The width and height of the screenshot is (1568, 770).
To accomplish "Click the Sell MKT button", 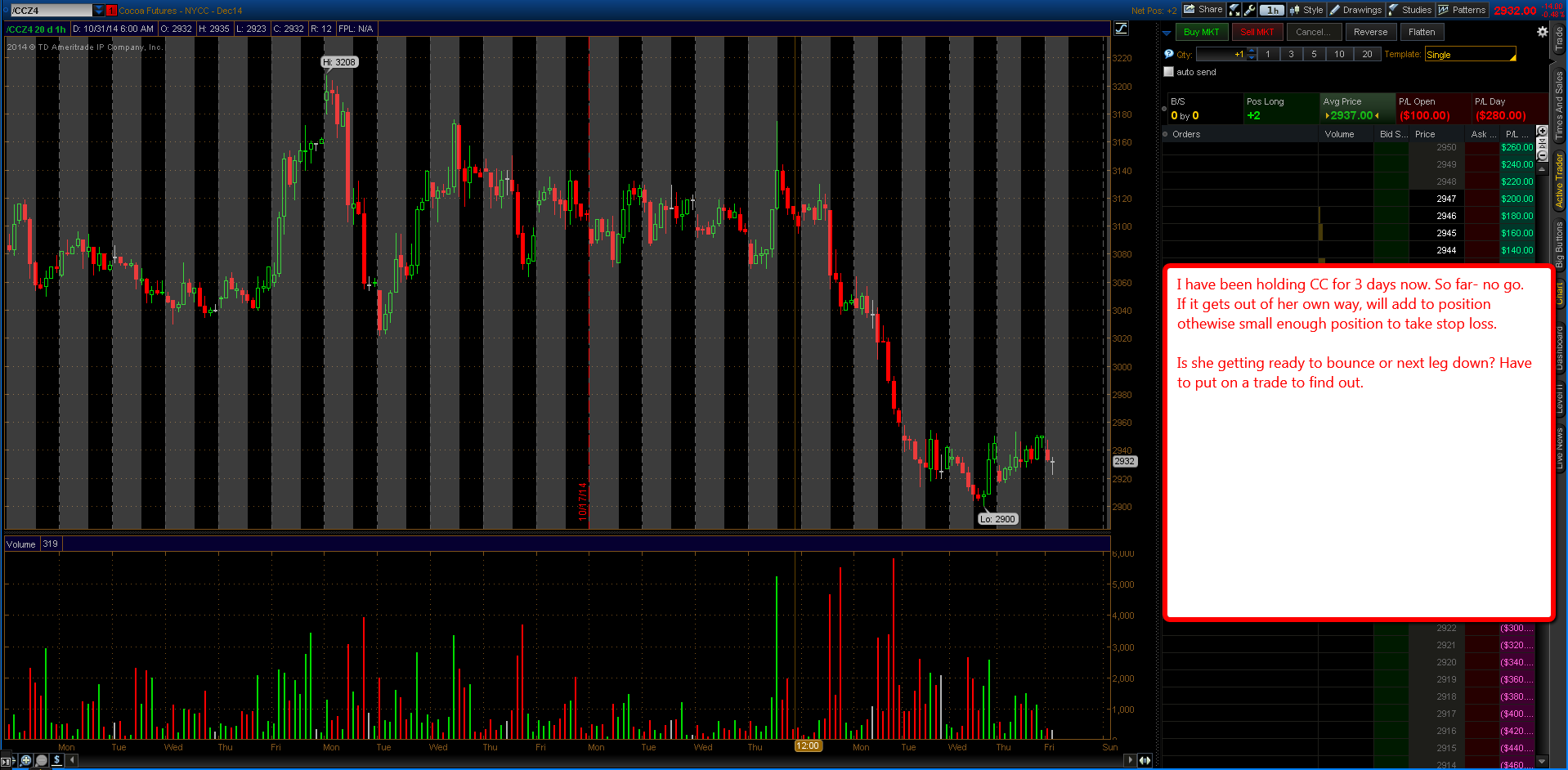I will pos(1257,32).
